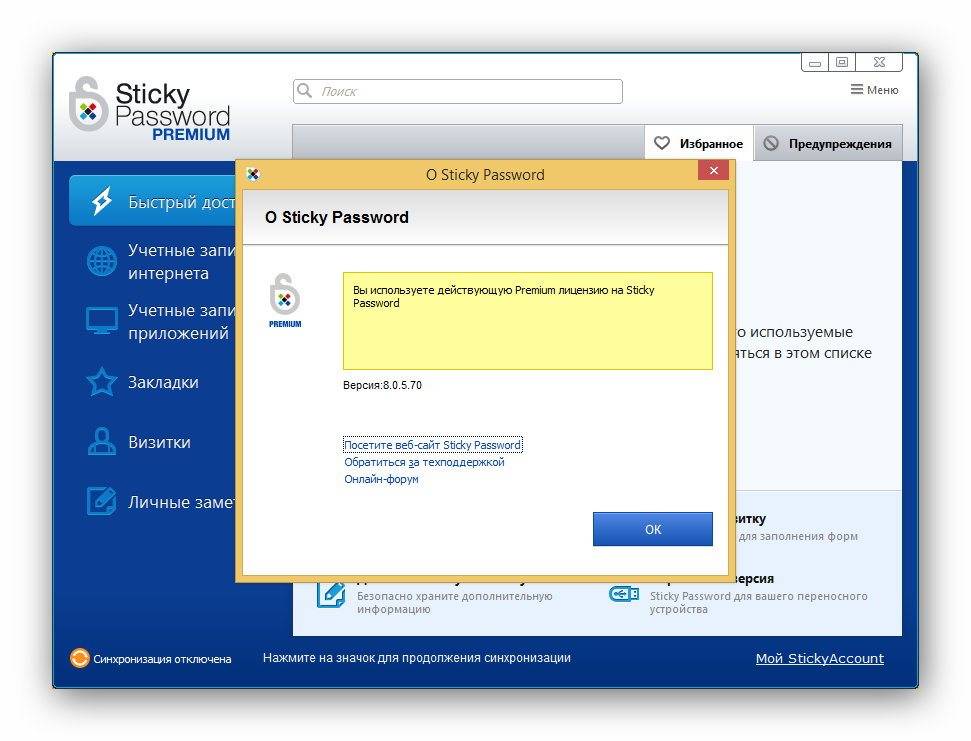Click Безопасно храните дополнительную информацию text
971x741 pixels.
tap(454, 602)
